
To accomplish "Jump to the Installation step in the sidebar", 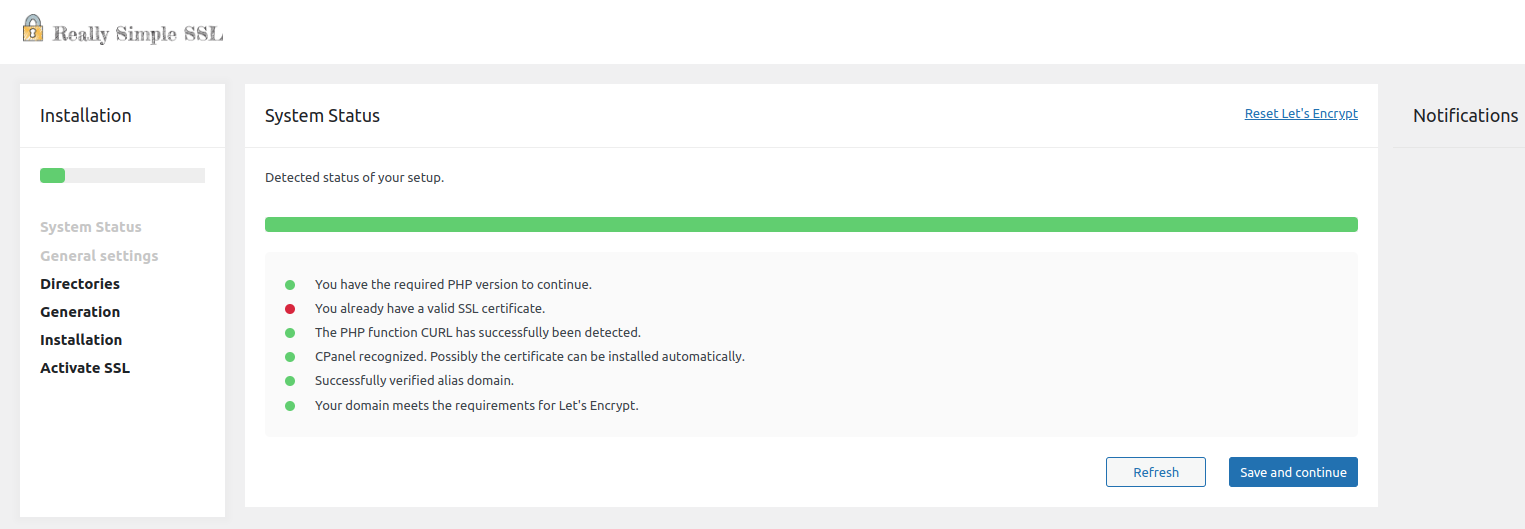I will click(x=81, y=340).
